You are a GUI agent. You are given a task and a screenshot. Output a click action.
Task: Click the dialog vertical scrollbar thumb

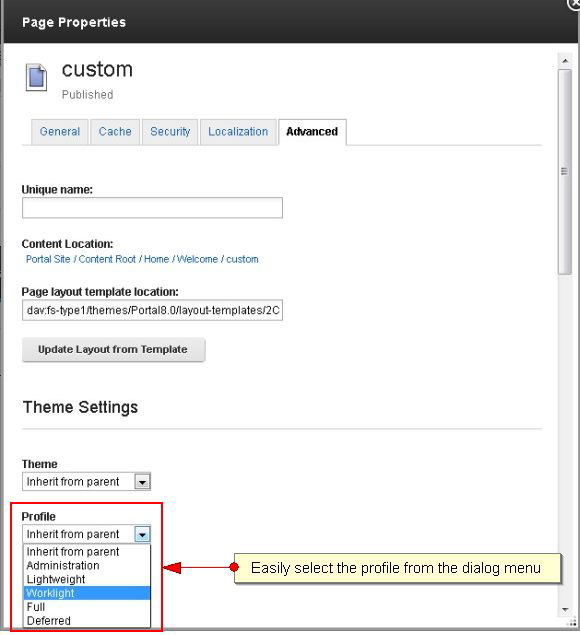tap(565, 172)
